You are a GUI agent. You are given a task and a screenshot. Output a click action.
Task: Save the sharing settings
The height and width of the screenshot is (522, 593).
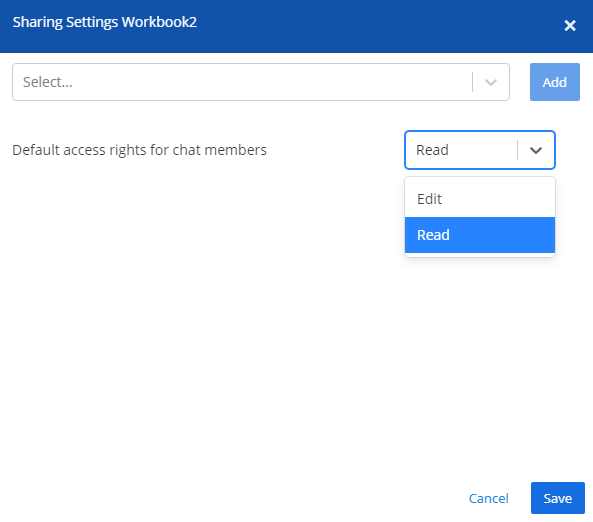point(557,498)
